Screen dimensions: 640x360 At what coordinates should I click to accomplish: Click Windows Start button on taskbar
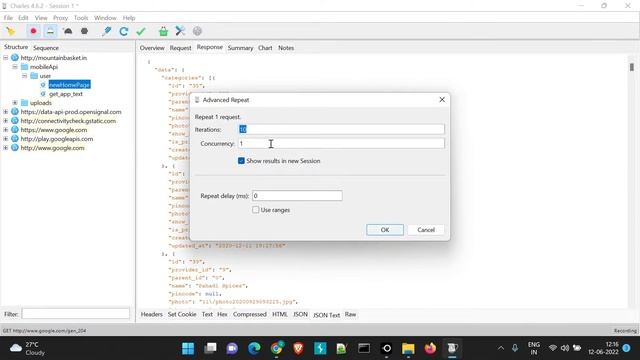(188, 348)
